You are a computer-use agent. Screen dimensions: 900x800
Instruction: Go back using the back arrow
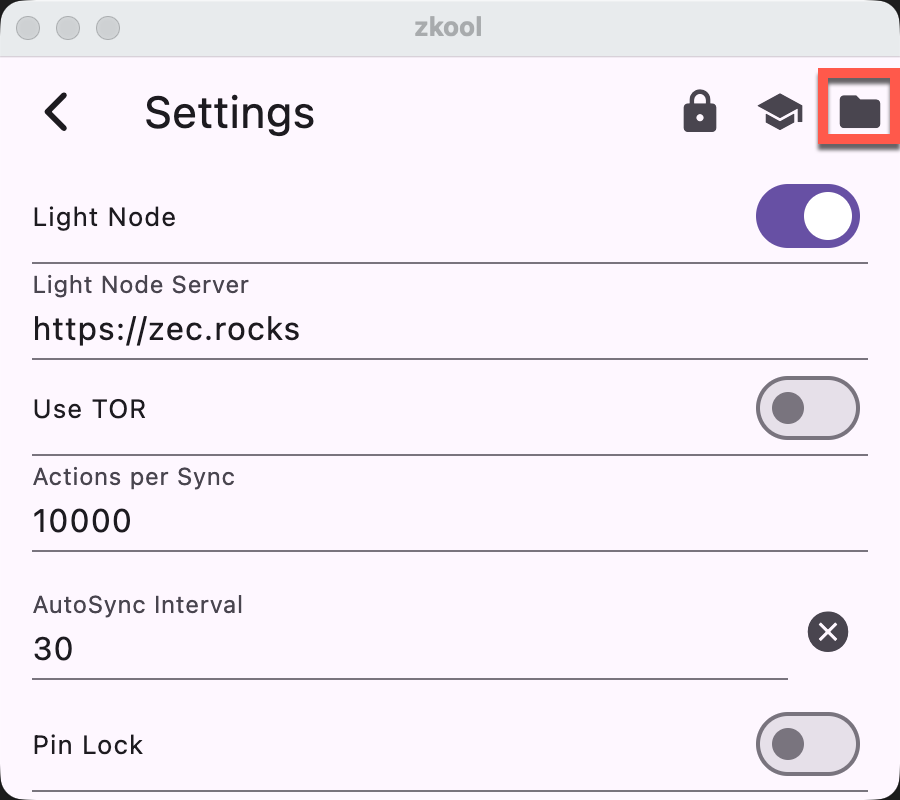pos(57,112)
